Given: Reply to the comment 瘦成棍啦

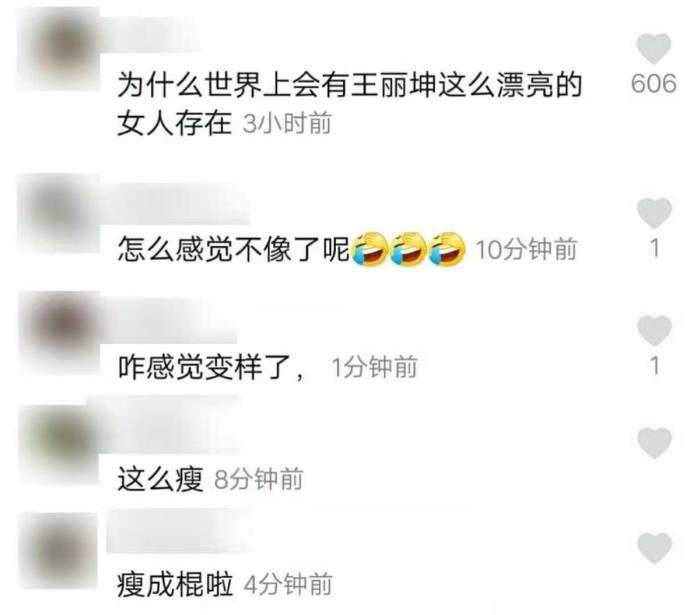Looking at the screenshot, I should tap(175, 585).
